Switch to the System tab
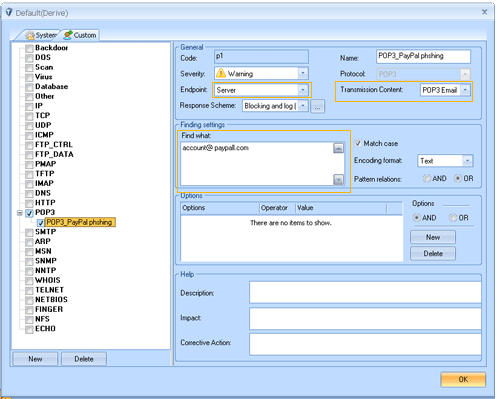Viewport: 500px width, 399px height. coord(41,35)
